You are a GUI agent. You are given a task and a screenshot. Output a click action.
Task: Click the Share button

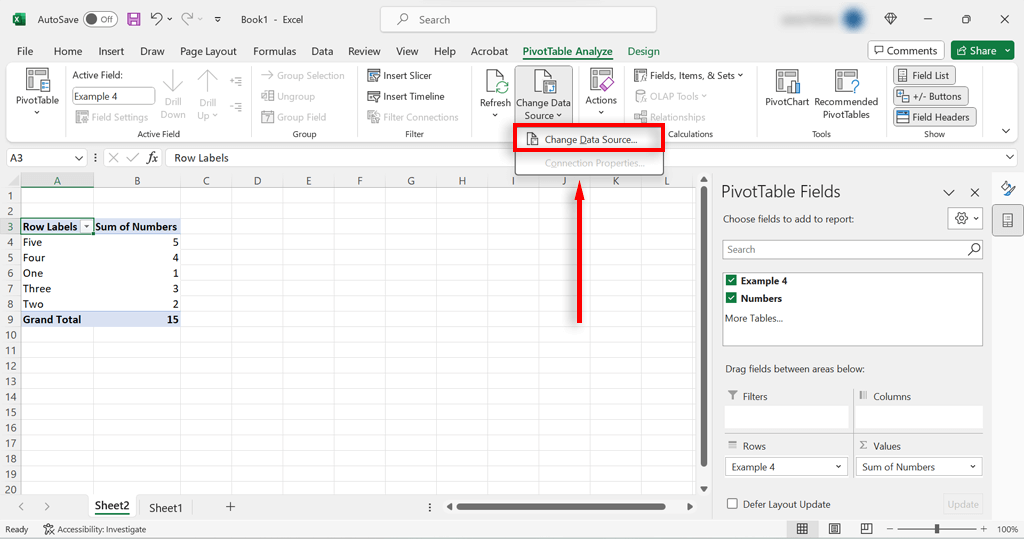(x=976, y=50)
